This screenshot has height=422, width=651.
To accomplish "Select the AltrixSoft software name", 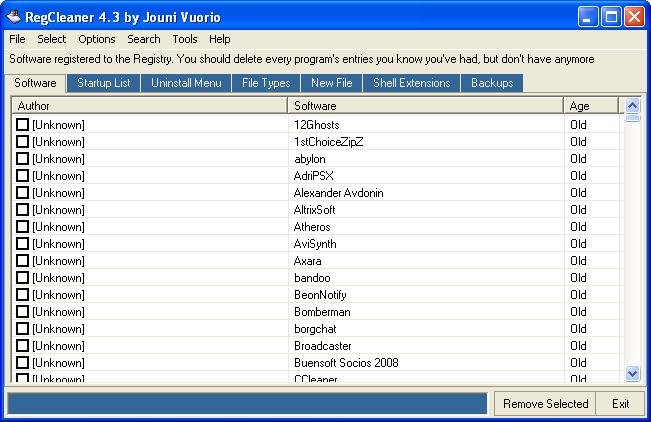I will pos(314,210).
